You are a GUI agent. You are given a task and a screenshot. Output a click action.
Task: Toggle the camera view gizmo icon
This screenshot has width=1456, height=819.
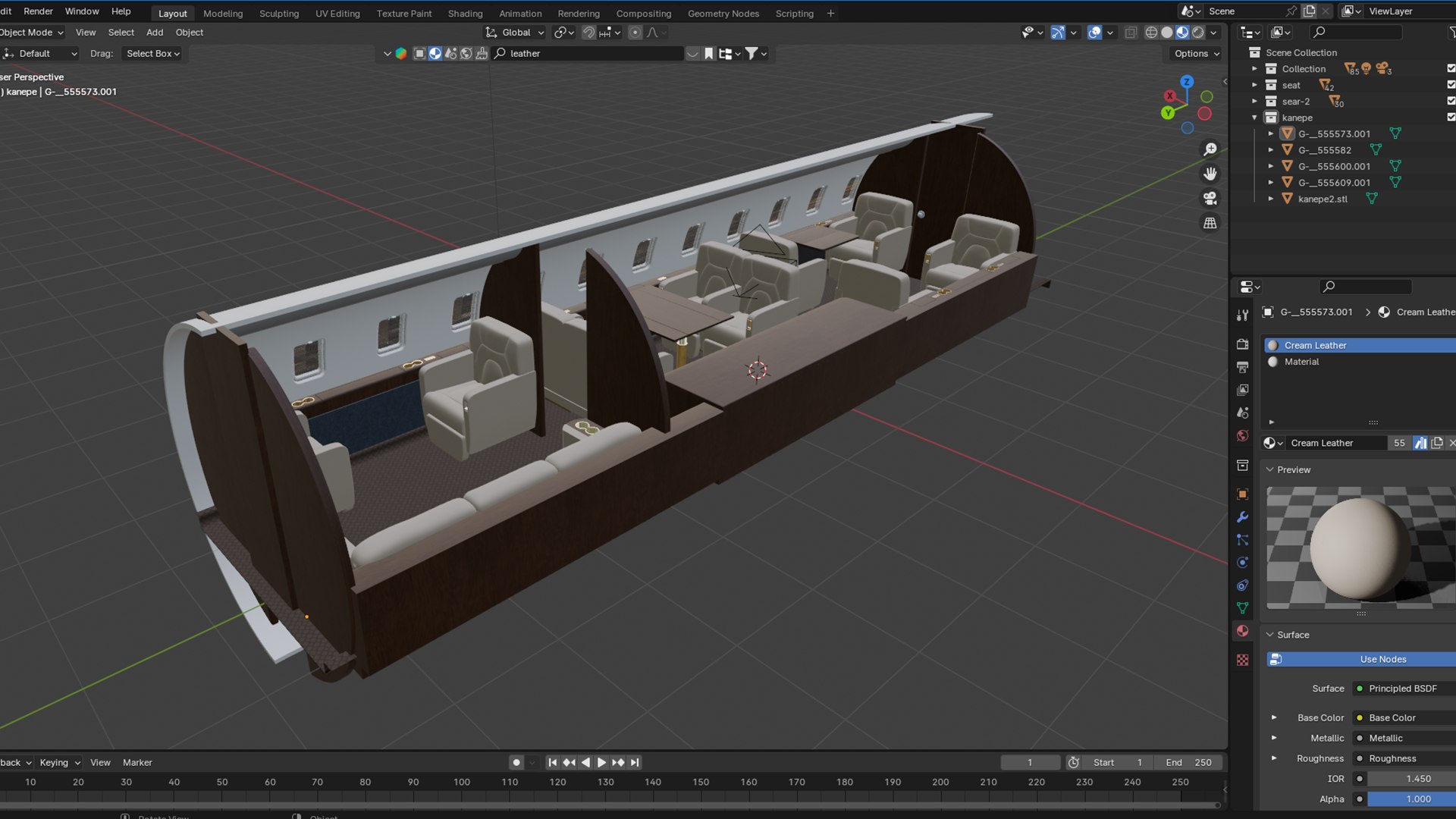coord(1210,199)
